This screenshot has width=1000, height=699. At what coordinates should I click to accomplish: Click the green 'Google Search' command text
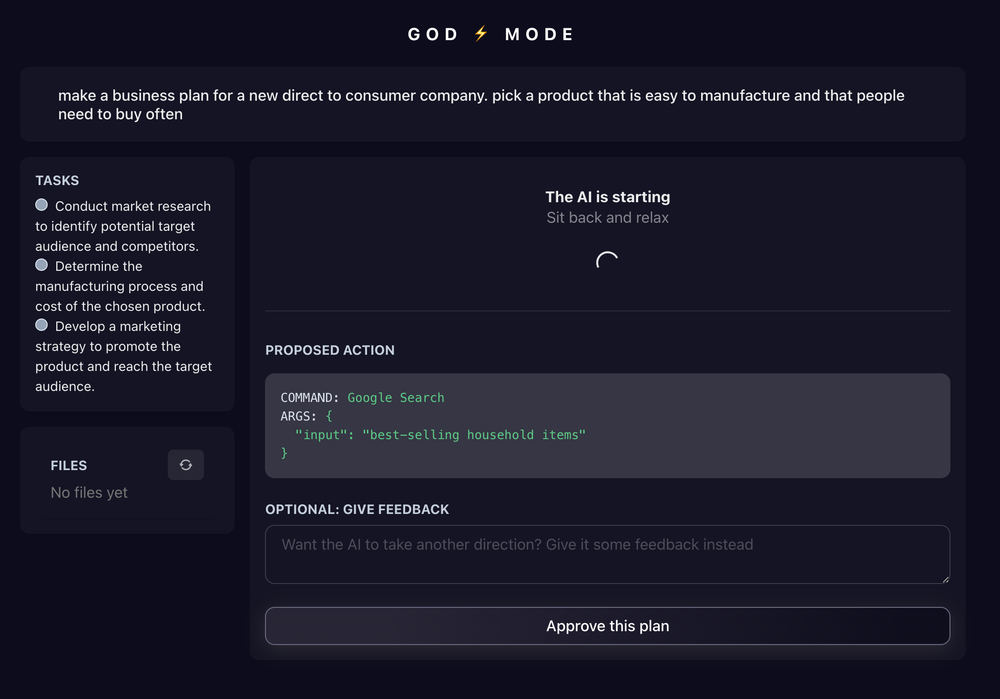[x=394, y=397]
